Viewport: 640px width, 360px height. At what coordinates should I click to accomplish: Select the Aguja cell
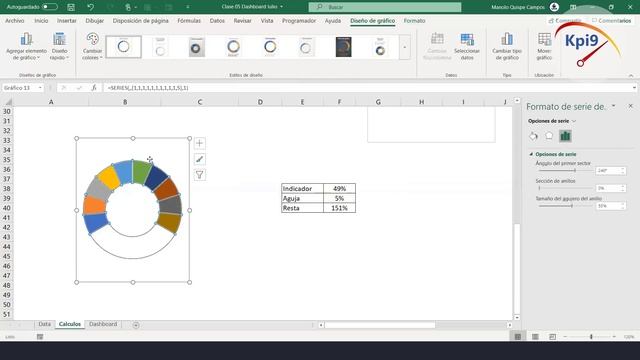pos(302,198)
